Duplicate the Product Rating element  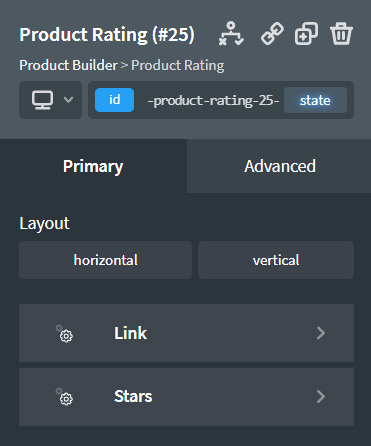click(x=306, y=34)
